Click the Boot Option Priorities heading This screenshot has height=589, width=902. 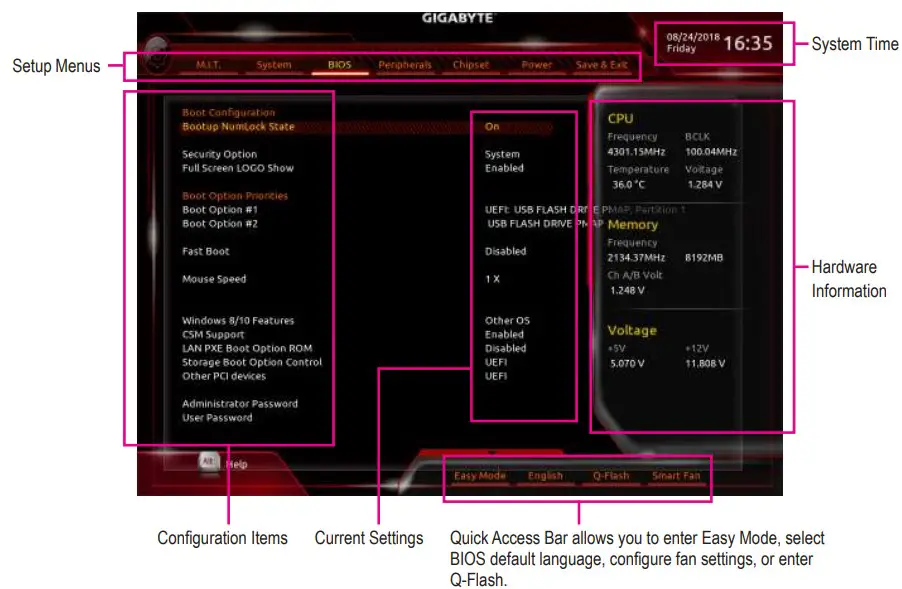click(x=235, y=196)
